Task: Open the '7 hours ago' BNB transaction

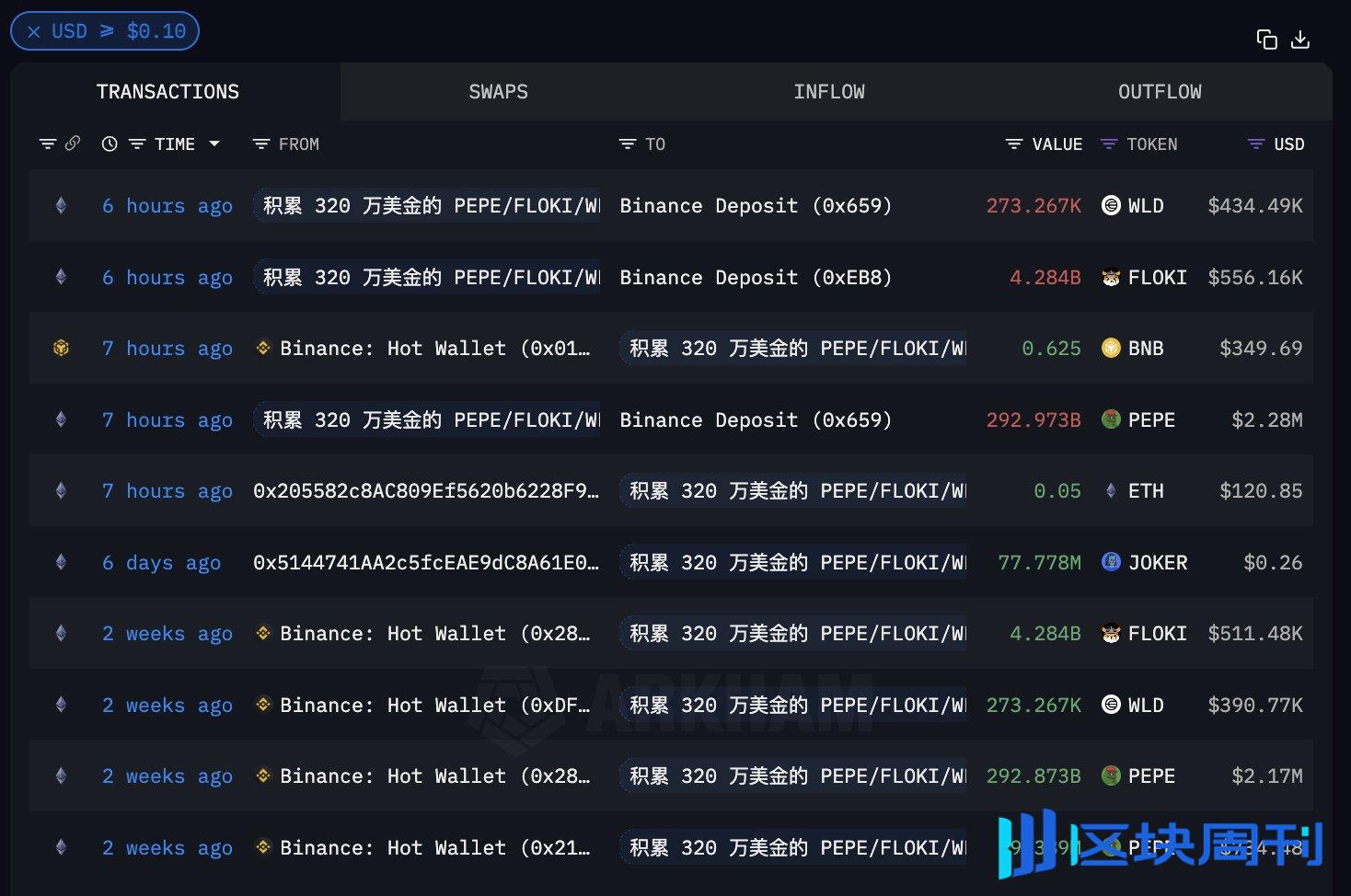Action: (167, 349)
